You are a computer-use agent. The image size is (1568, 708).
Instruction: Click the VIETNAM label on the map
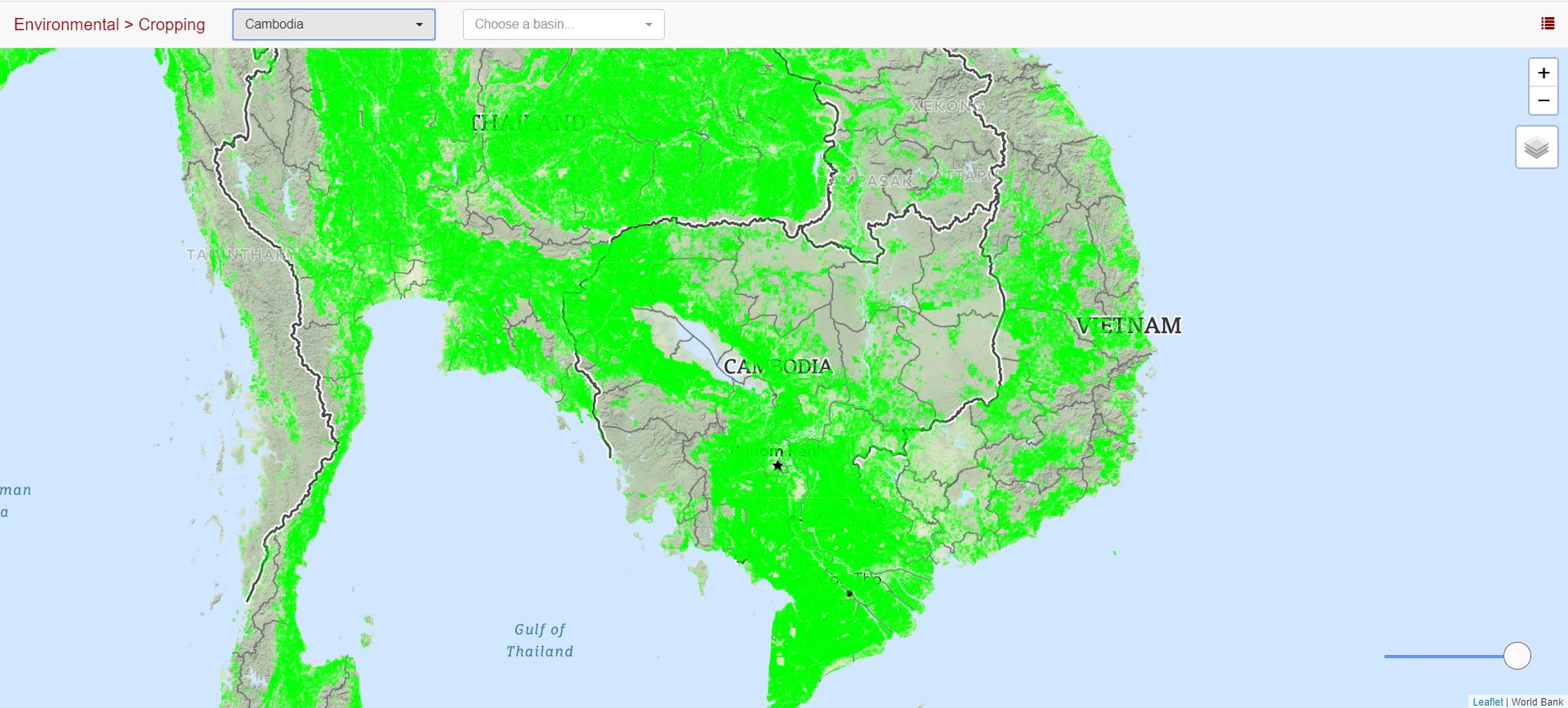coord(1129,326)
